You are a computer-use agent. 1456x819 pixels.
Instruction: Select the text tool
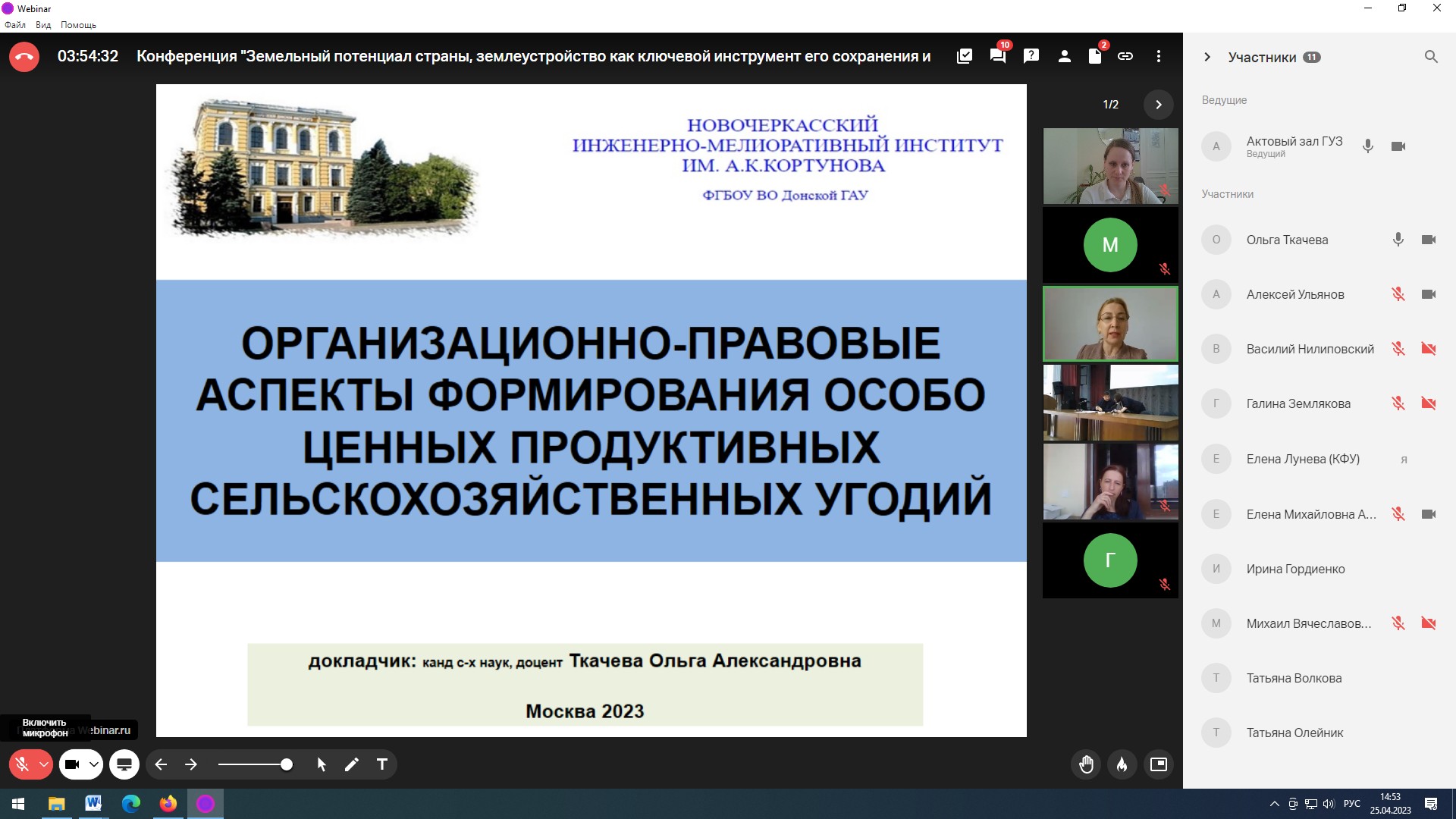(382, 764)
